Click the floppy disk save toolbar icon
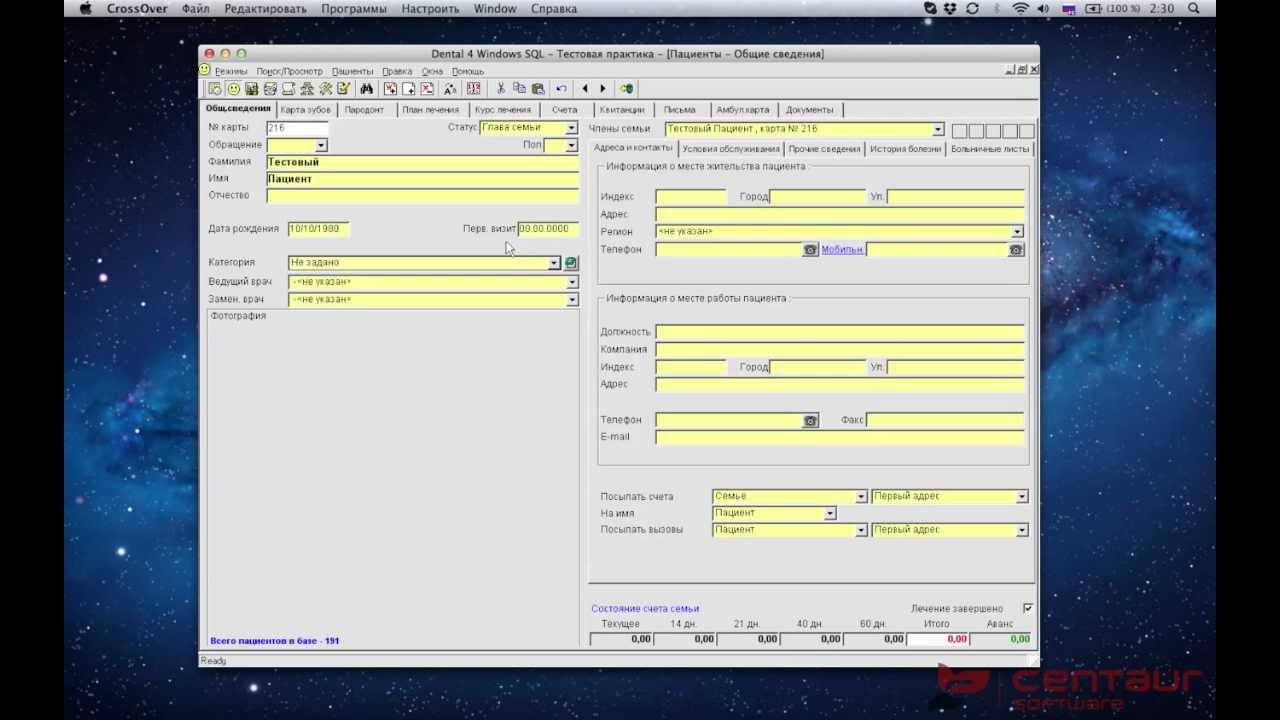The width and height of the screenshot is (1280, 720). [x=252, y=89]
